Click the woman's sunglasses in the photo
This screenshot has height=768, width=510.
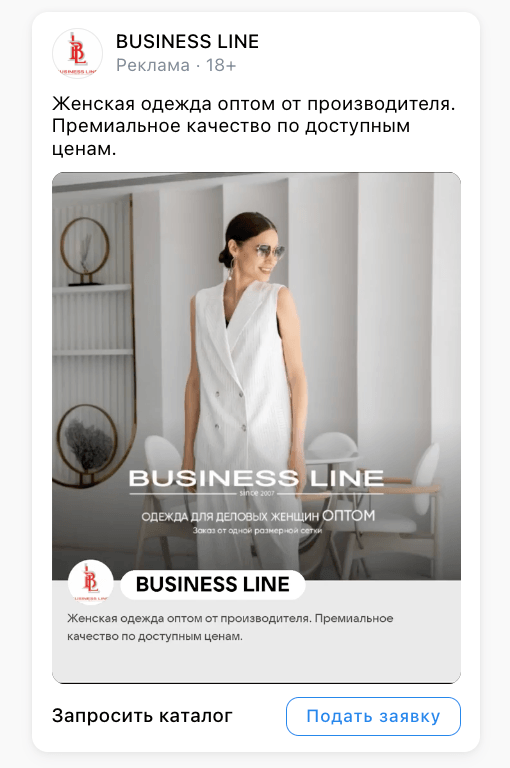click(x=270, y=253)
